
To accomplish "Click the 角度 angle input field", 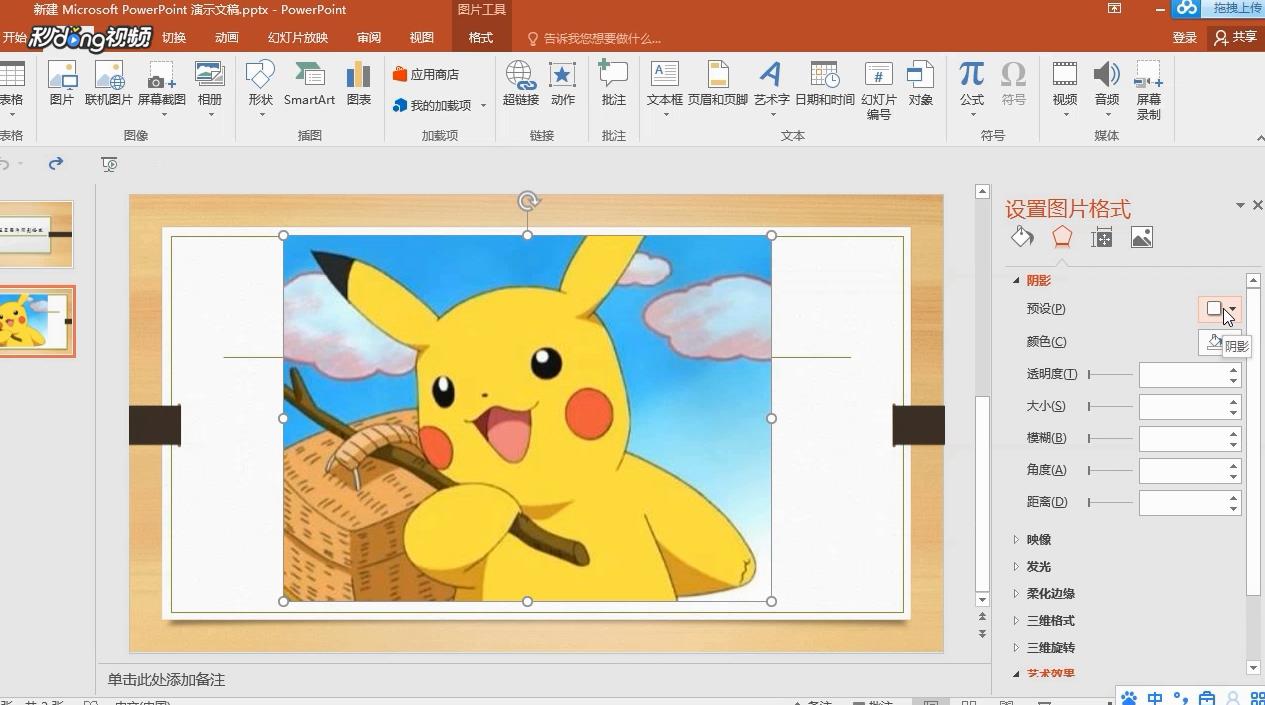I will (x=1183, y=471).
